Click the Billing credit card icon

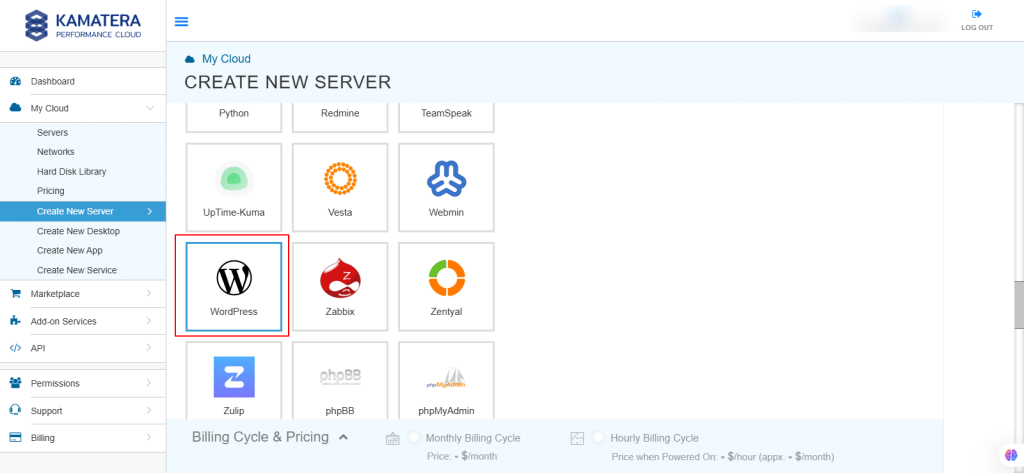click(x=16, y=438)
